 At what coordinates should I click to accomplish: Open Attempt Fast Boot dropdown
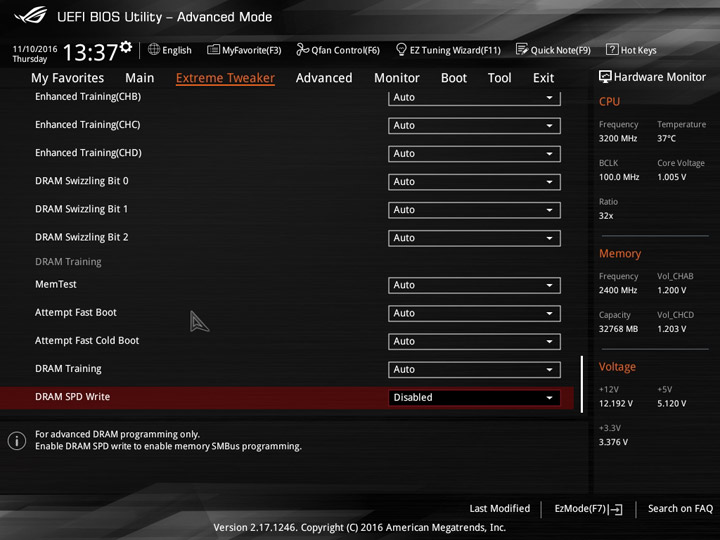[x=474, y=313]
